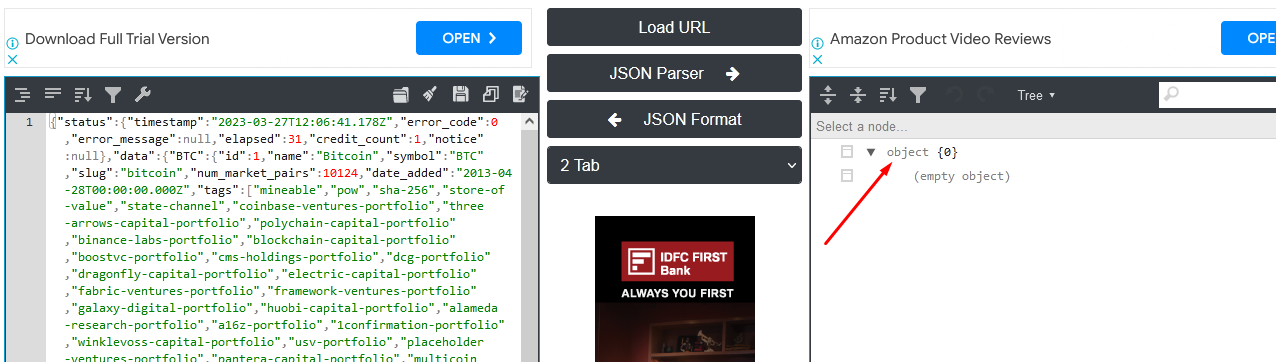Click the JSON Parser button
The width and height of the screenshot is (1276, 362).
click(x=674, y=73)
